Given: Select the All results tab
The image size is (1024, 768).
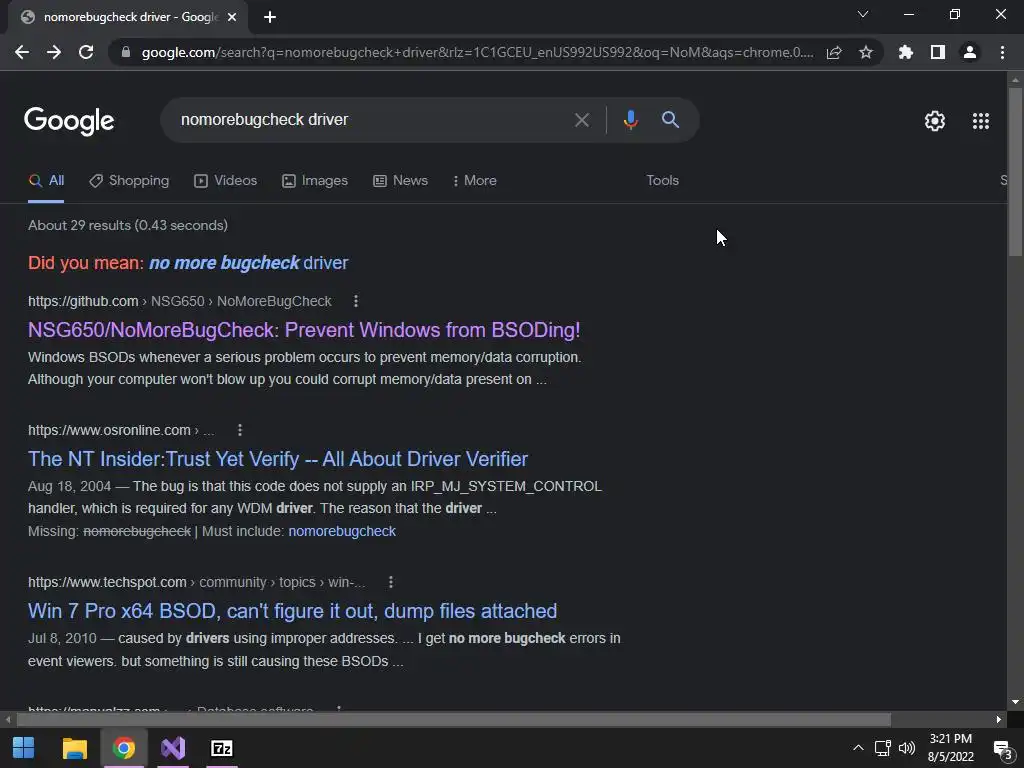Looking at the screenshot, I should pos(46,181).
